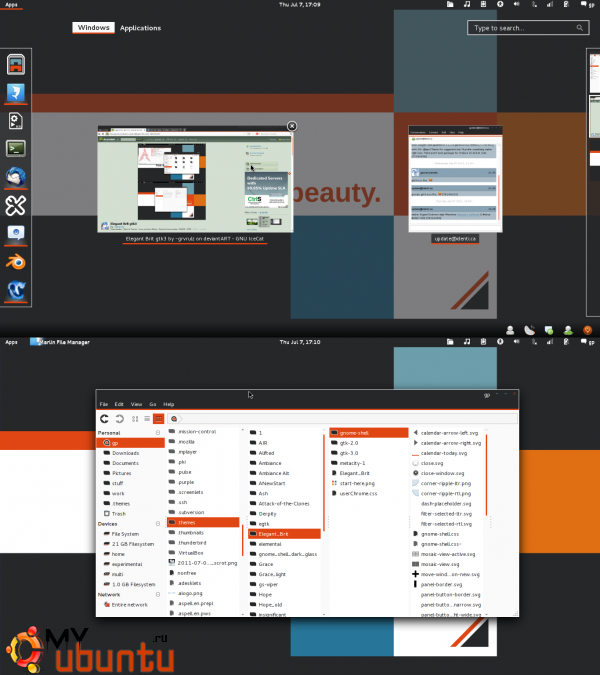Viewport: 600px width, 675px height.
Task: Toggle icon view in Marlin's toolbar
Action: [133, 418]
